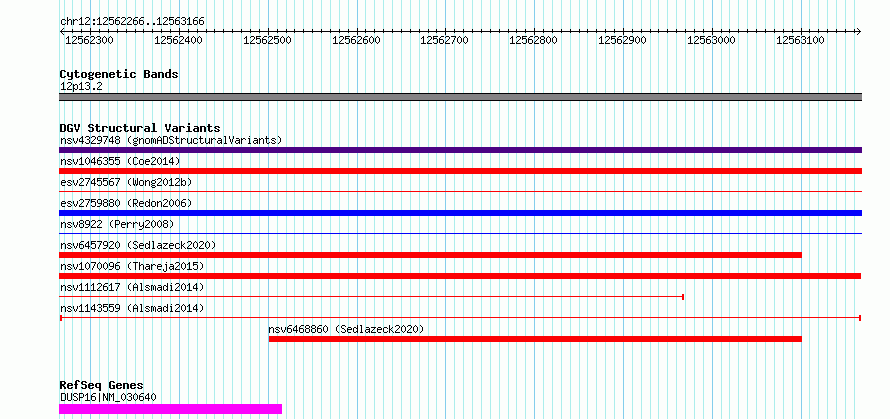Image resolution: width=890 pixels, height=419 pixels.
Task: Open the Cytogenetic Bands track title
Action: 119,74
